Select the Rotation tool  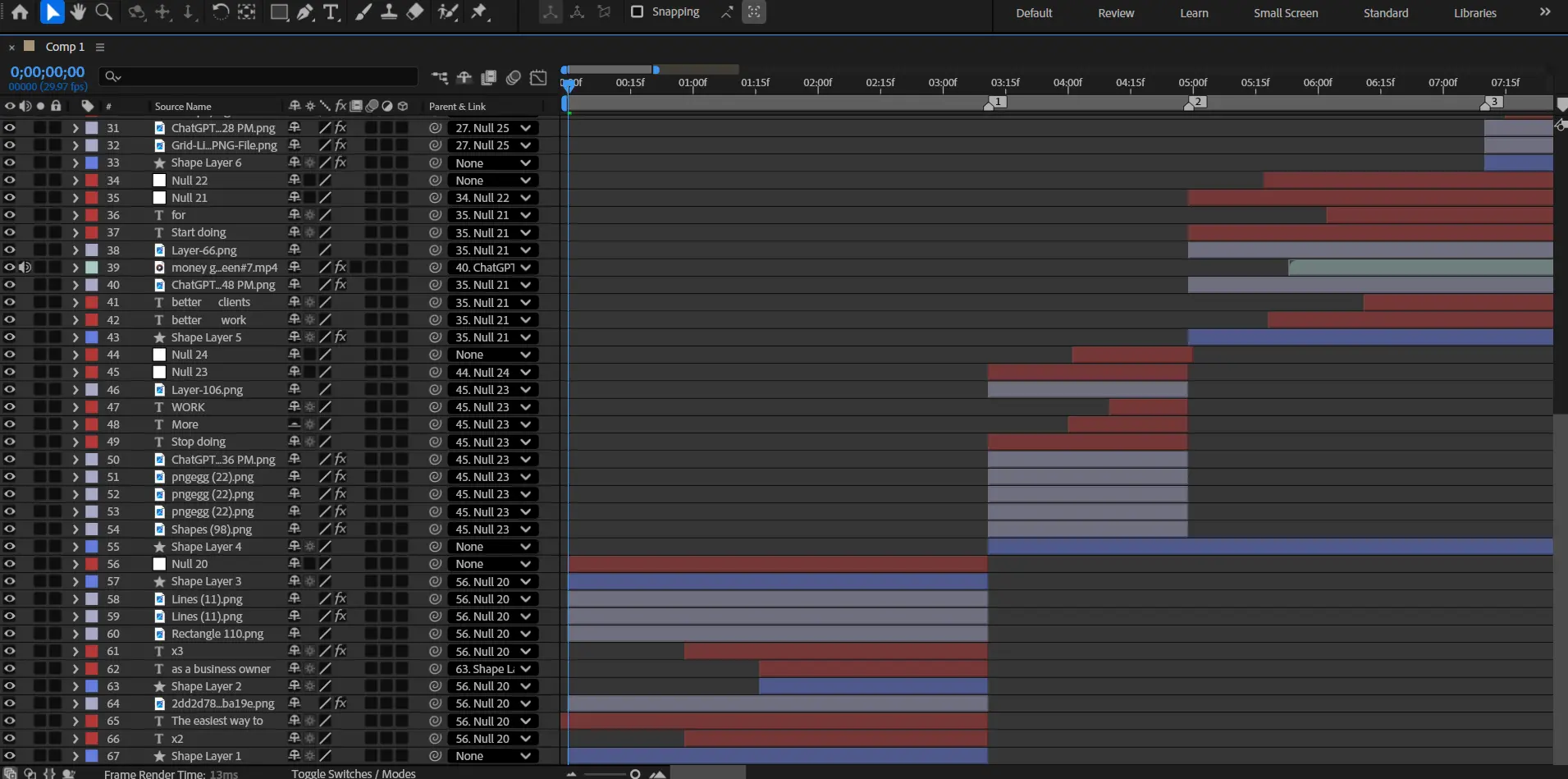[x=220, y=12]
